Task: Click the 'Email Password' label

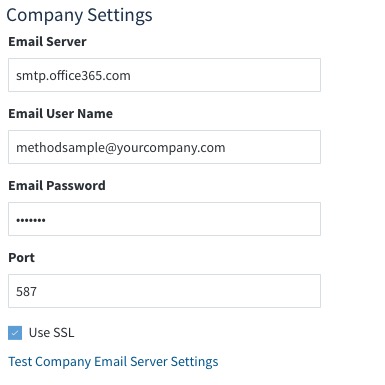Action: click(x=57, y=186)
